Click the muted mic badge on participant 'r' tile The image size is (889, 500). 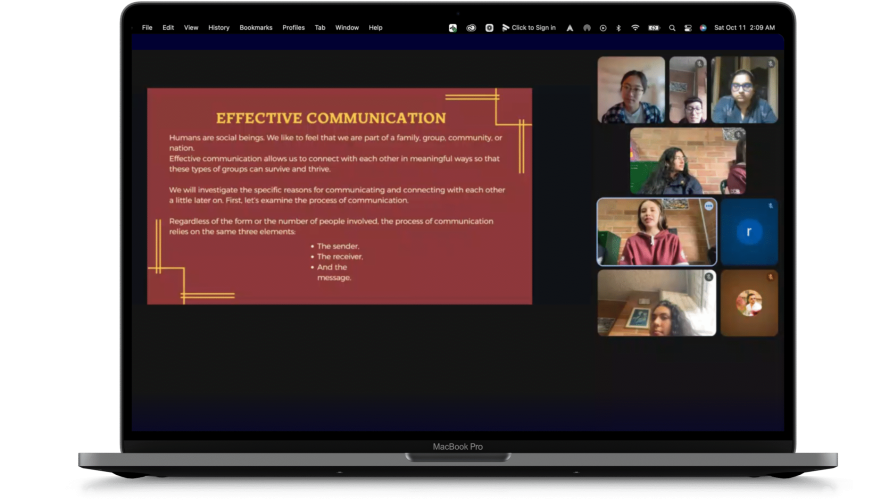click(x=771, y=204)
